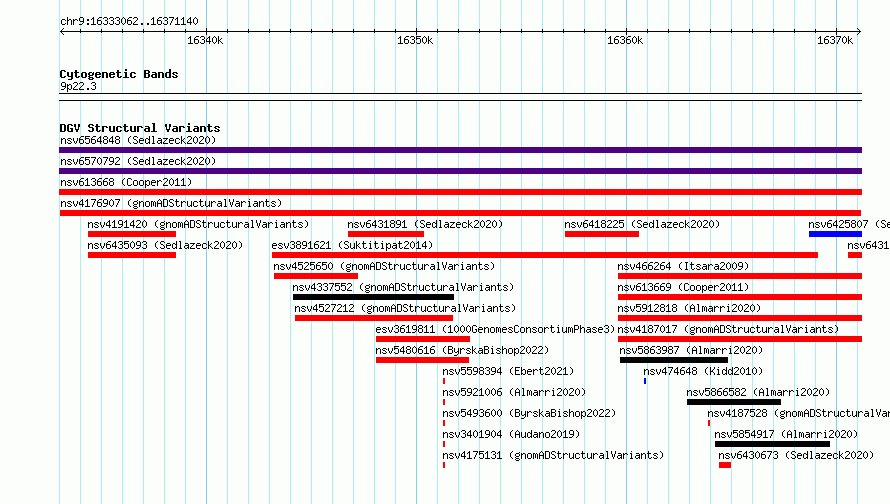Select the red nsv4525650 variant bar

(x=316, y=276)
